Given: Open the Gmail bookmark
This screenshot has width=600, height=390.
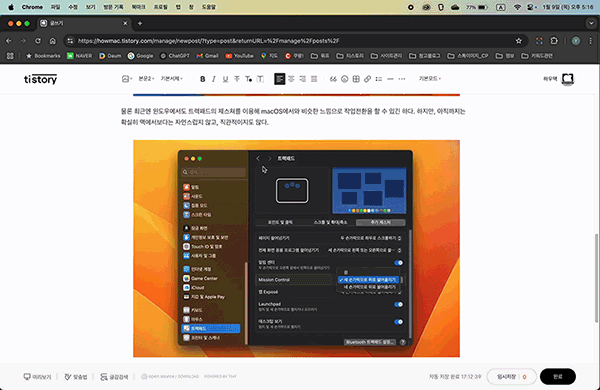Looking at the screenshot, I should (207, 56).
